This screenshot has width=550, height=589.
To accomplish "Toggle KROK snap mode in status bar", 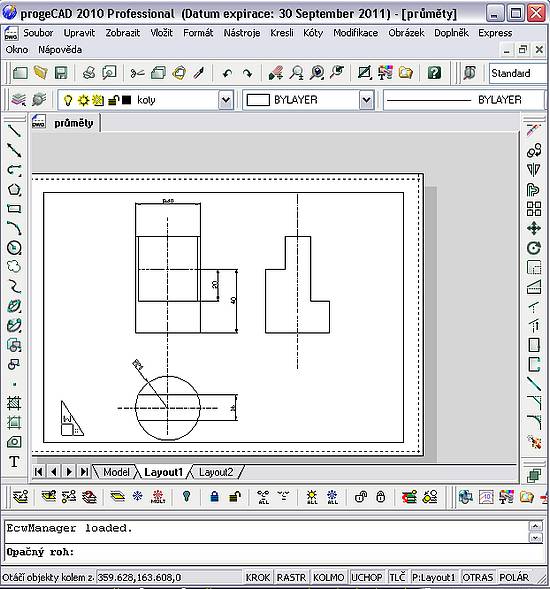I will point(258,577).
